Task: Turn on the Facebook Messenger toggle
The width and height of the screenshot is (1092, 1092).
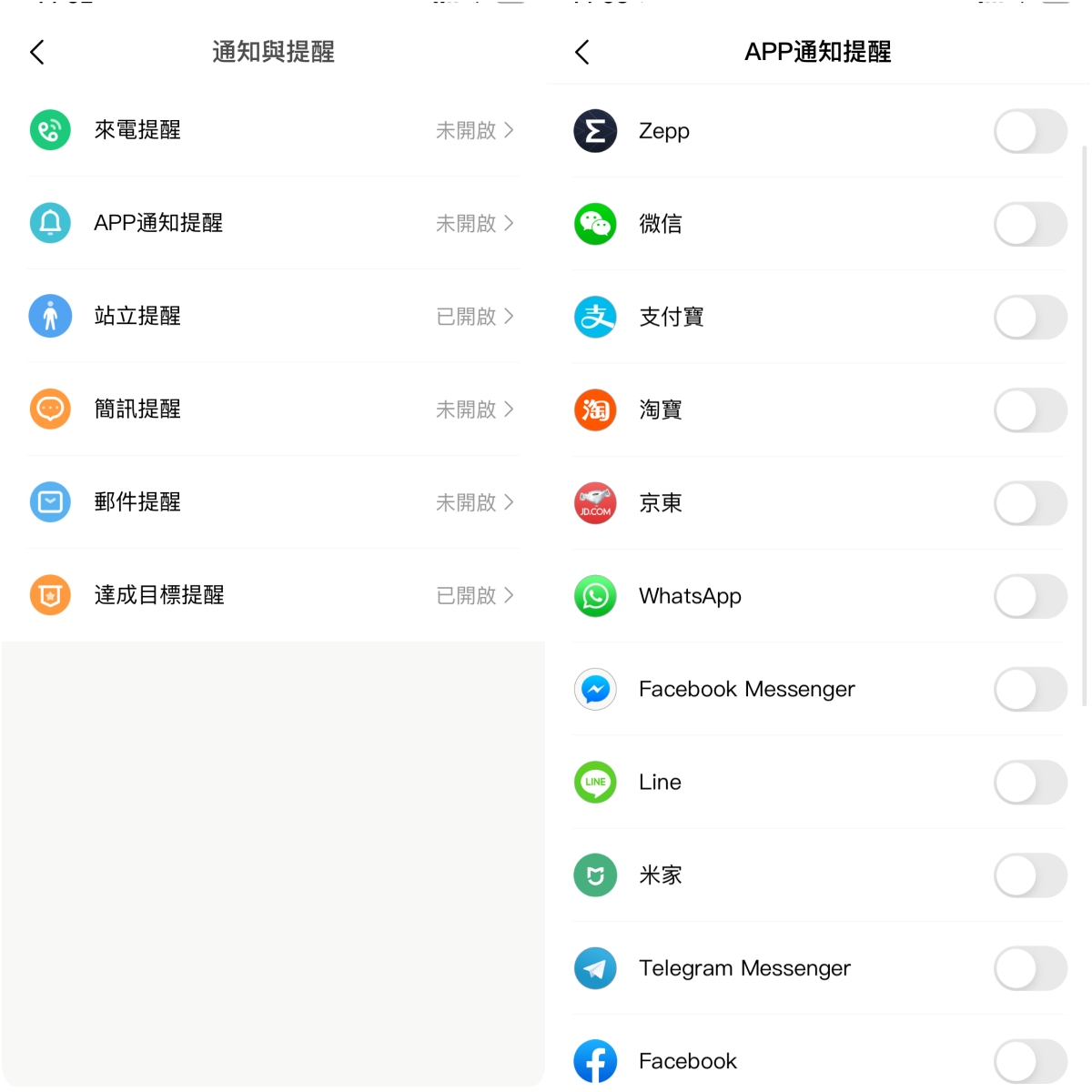Action: [x=1030, y=690]
